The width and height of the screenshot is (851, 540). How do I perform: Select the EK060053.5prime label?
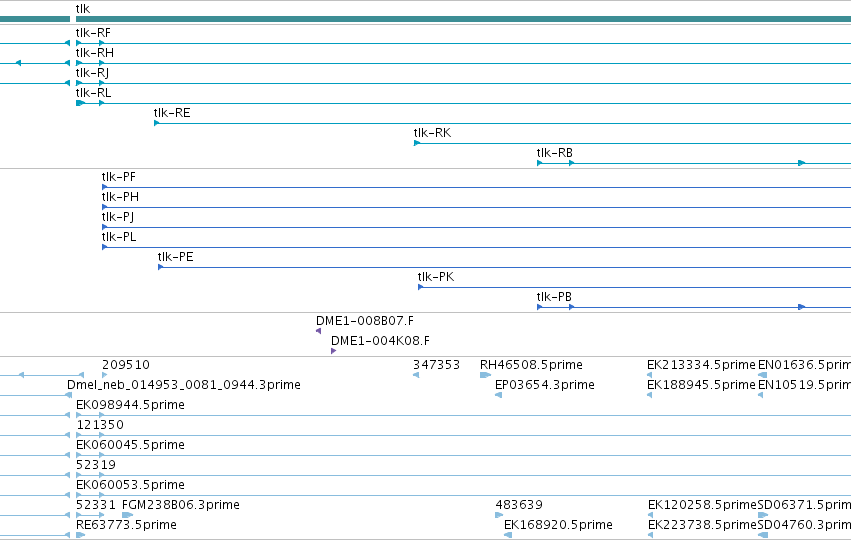pyautogui.click(x=130, y=486)
